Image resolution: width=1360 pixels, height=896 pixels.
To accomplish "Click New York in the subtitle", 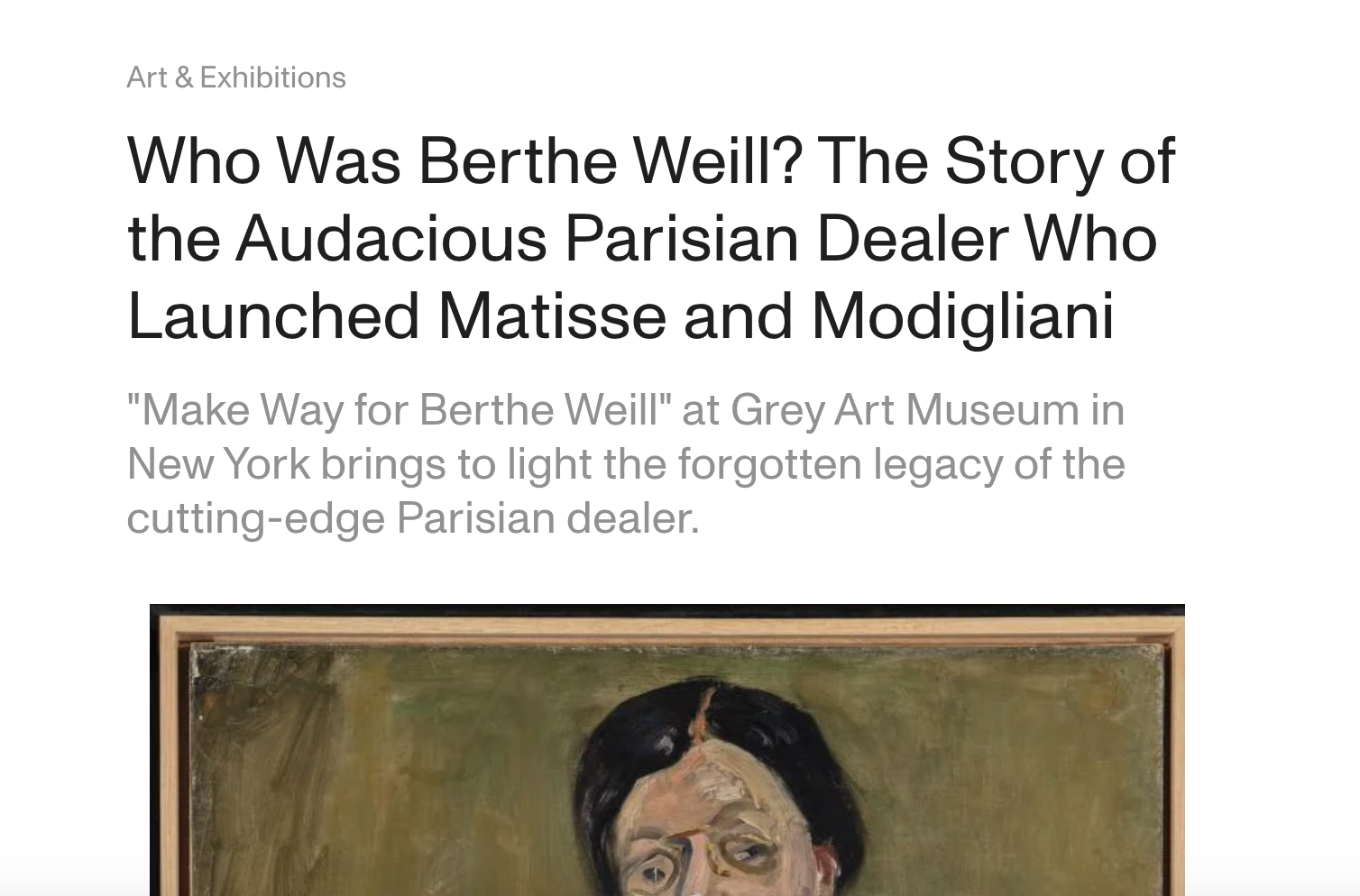I will tap(218, 465).
